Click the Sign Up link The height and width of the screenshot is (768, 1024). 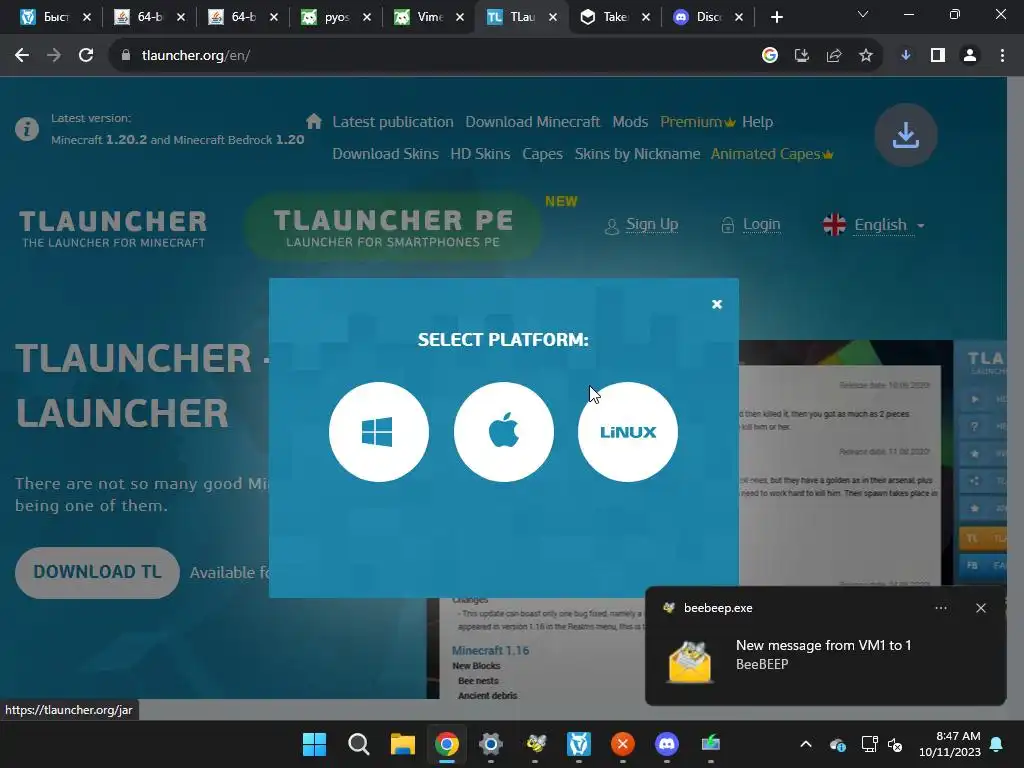(x=641, y=225)
